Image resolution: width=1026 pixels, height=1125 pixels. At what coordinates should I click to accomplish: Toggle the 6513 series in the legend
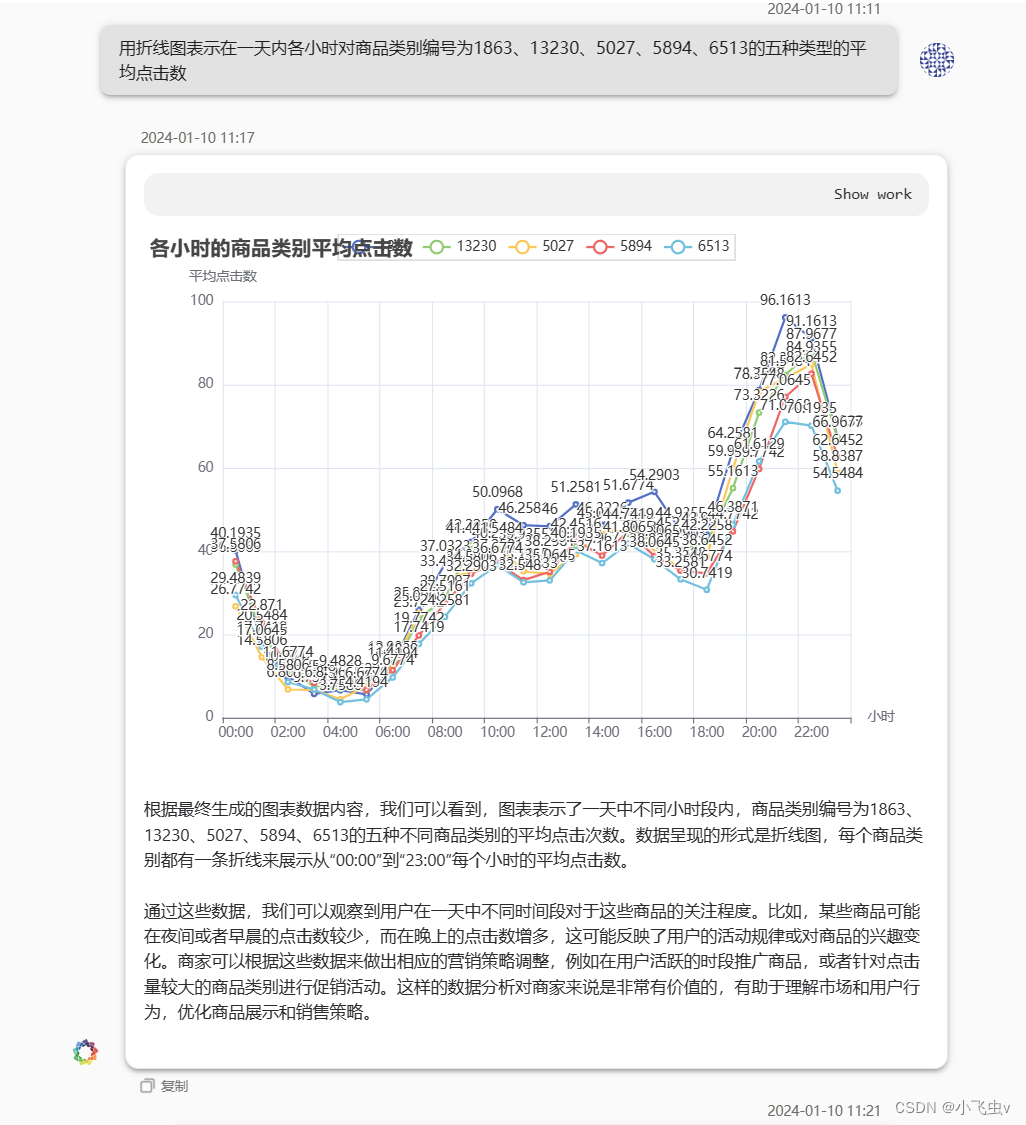697,246
